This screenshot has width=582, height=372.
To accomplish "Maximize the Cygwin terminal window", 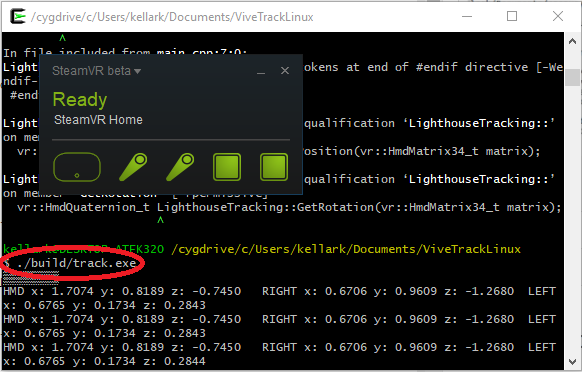I will pyautogui.click(x=512, y=16).
